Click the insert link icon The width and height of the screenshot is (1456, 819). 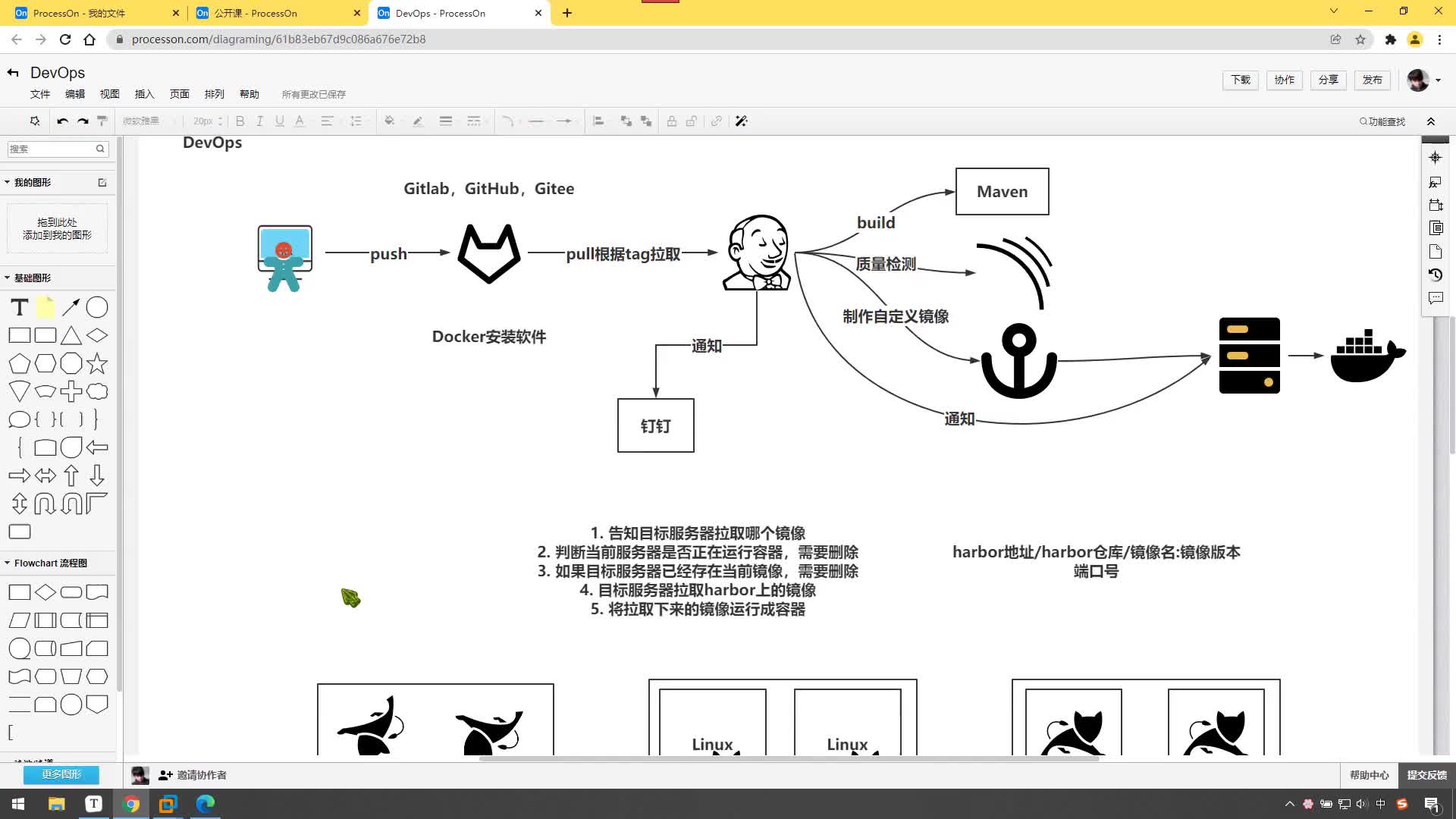(x=717, y=121)
